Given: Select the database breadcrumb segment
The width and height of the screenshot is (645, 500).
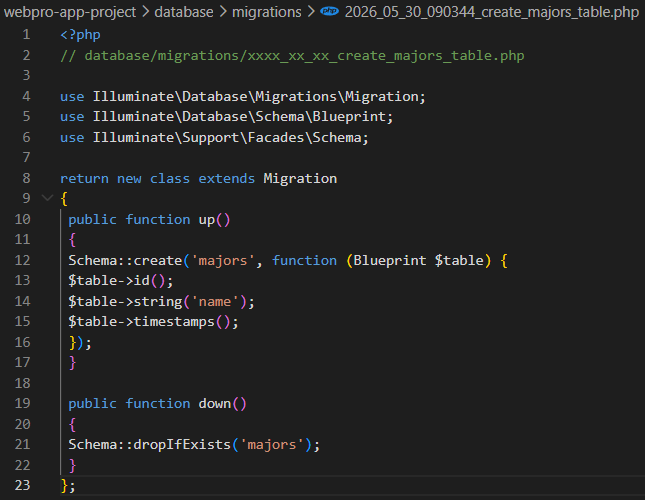Looking at the screenshot, I should click(x=184, y=12).
